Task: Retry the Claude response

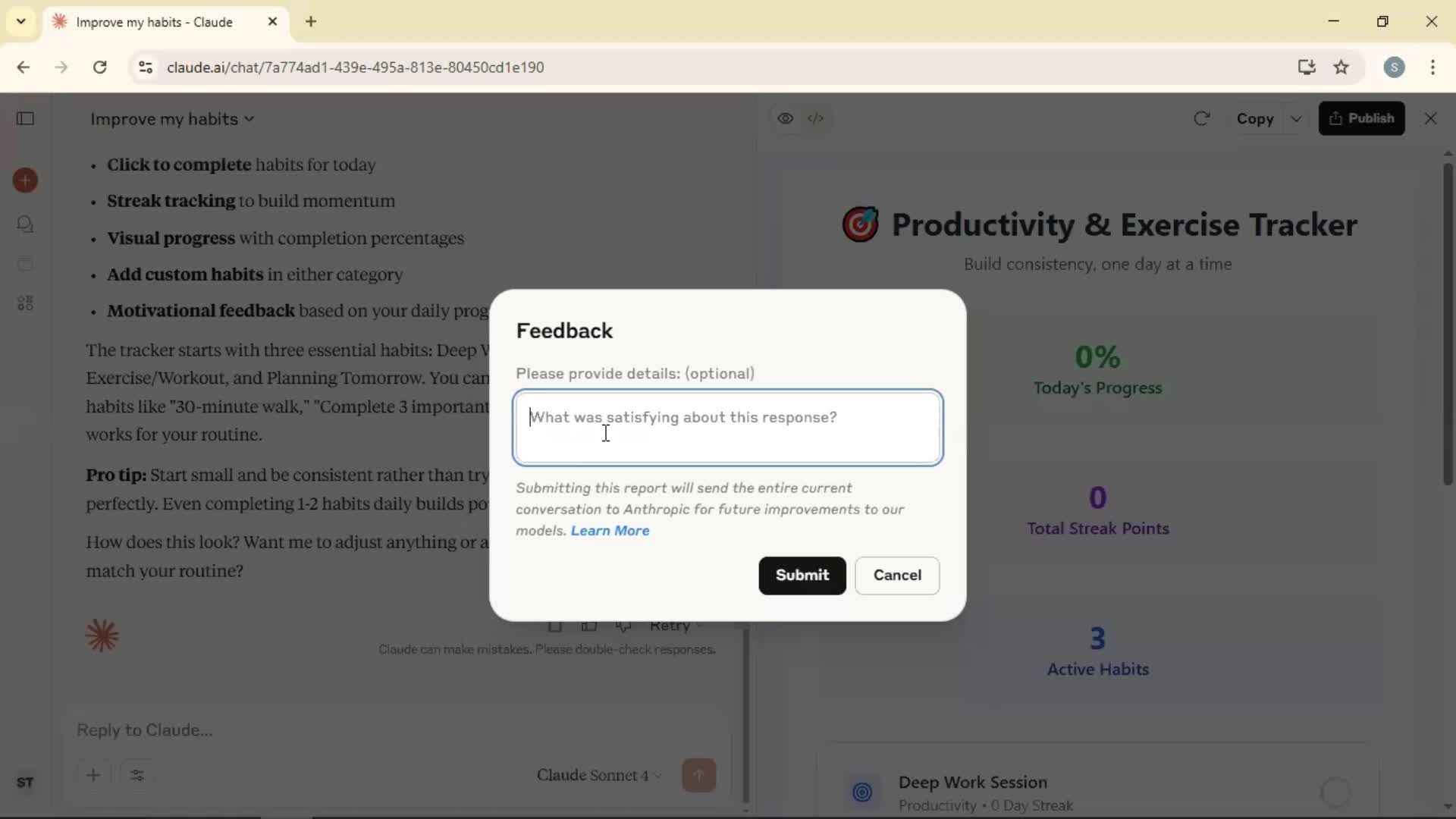Action: pyautogui.click(x=675, y=626)
